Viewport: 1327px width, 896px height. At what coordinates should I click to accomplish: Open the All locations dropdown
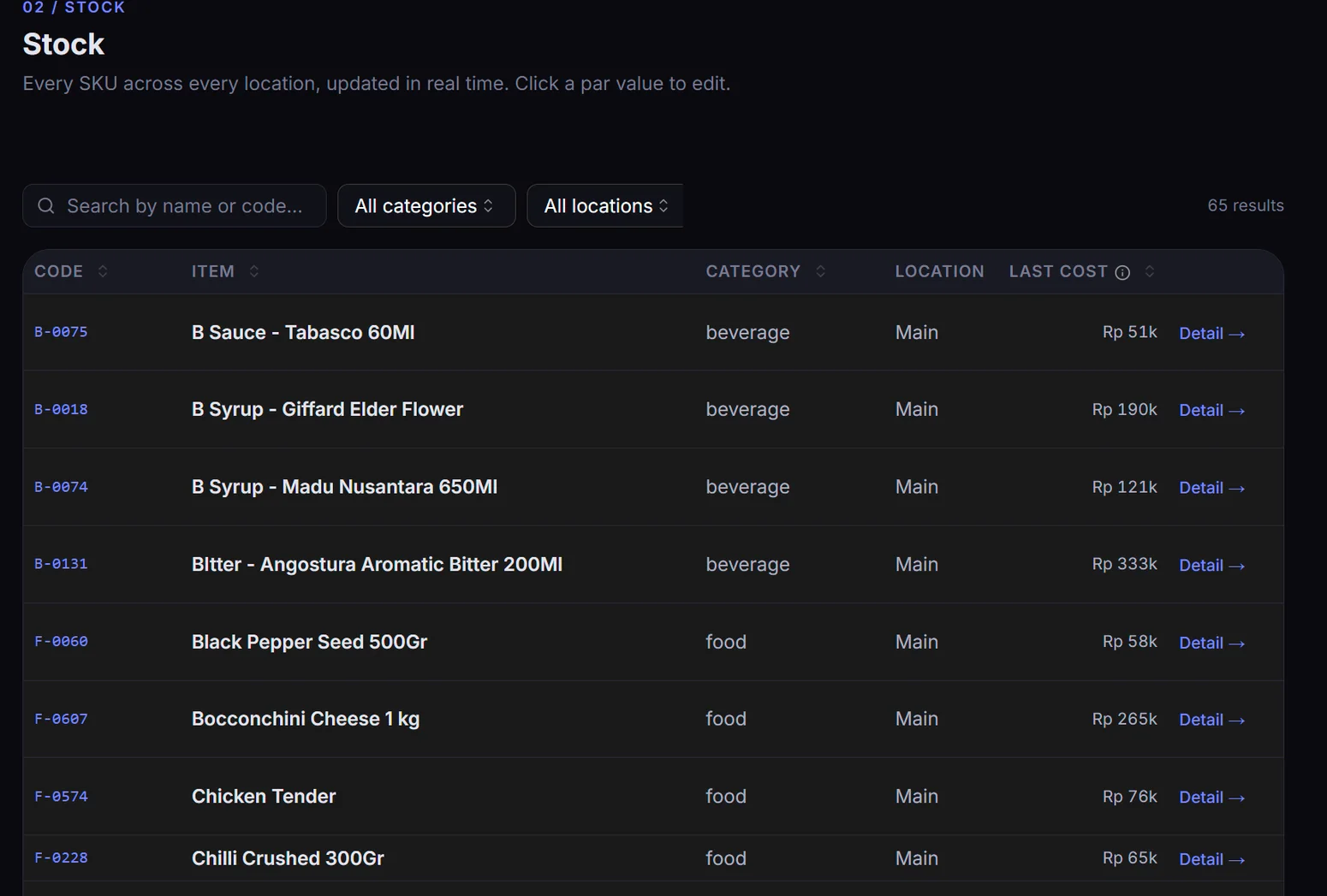pyautogui.click(x=605, y=205)
